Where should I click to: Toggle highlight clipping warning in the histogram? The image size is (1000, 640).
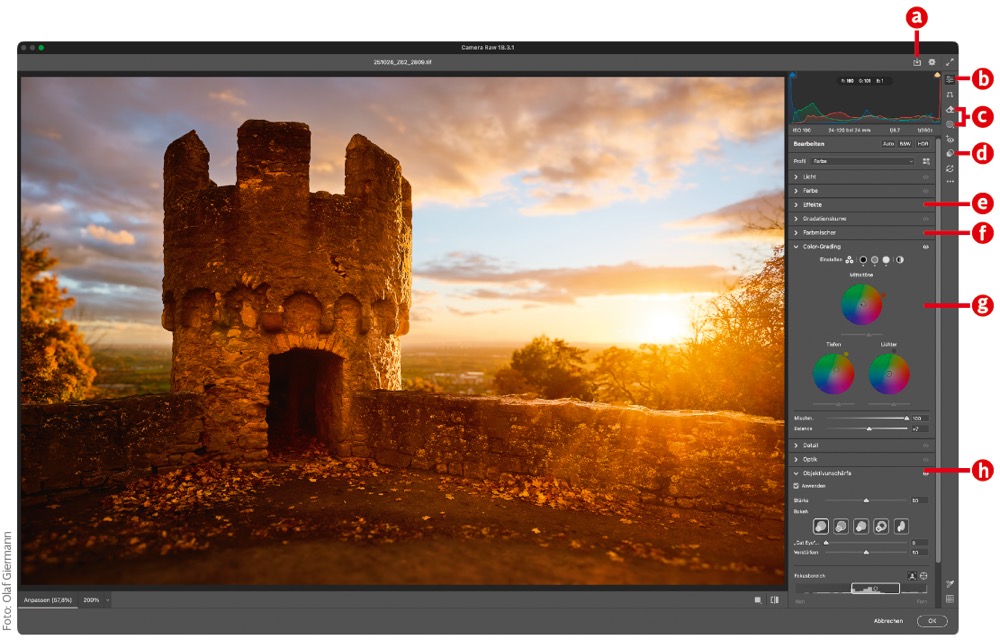pos(937,75)
